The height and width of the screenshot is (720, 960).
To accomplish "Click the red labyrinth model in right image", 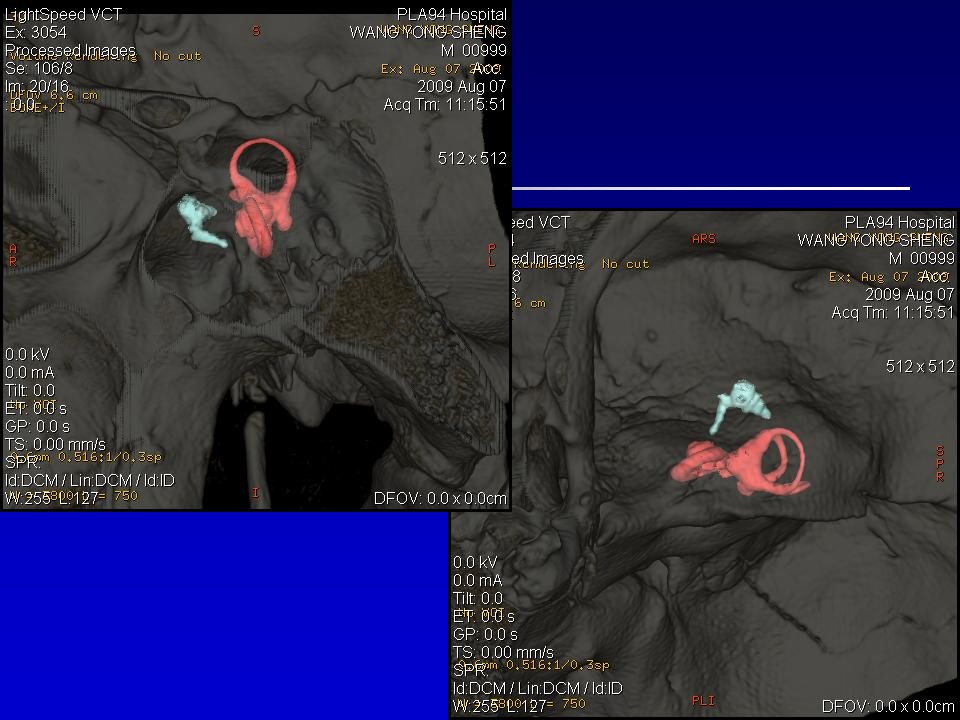I will [x=741, y=463].
